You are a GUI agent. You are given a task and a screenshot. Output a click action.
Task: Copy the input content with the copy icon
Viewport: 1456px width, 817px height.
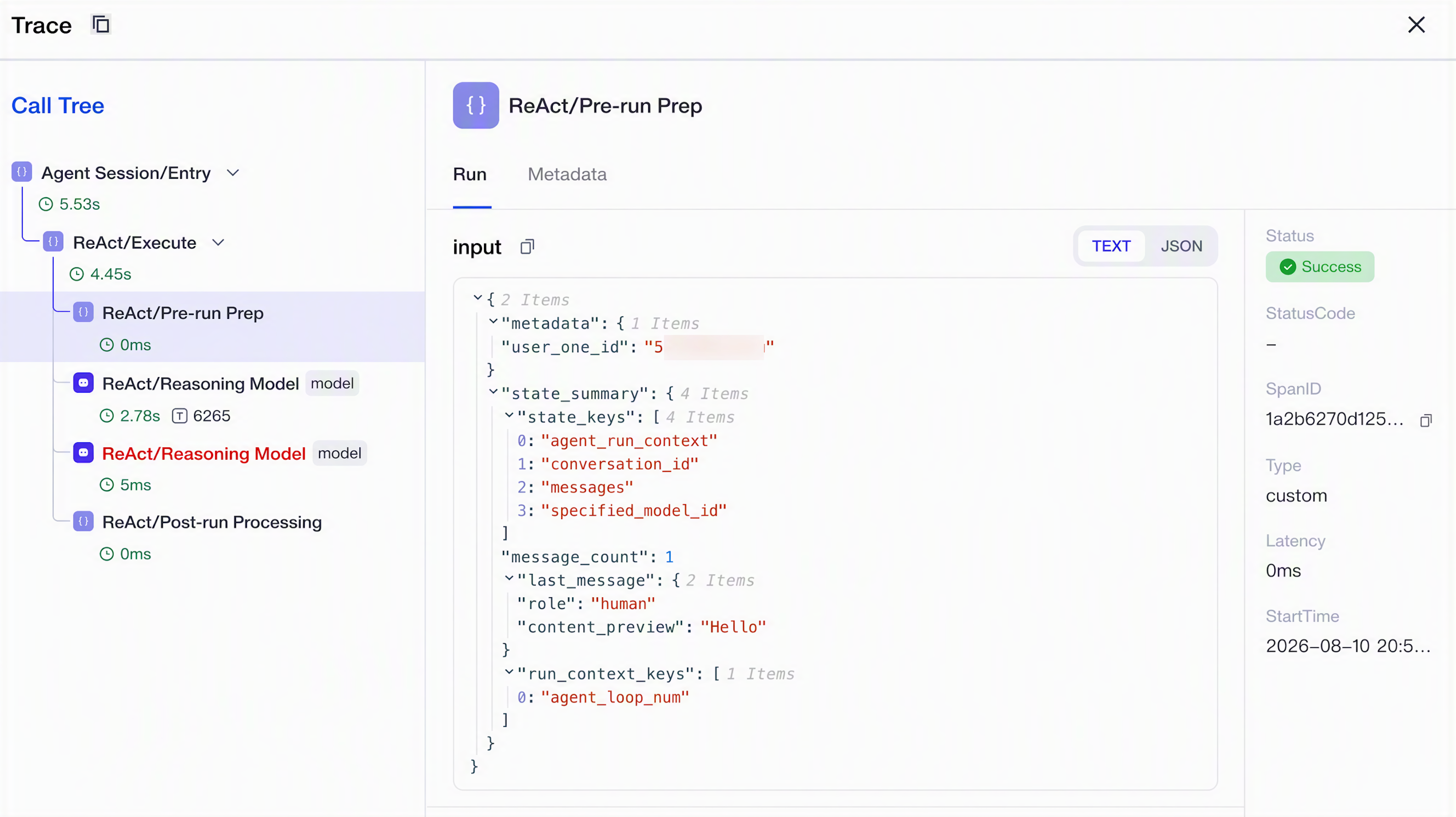point(527,247)
